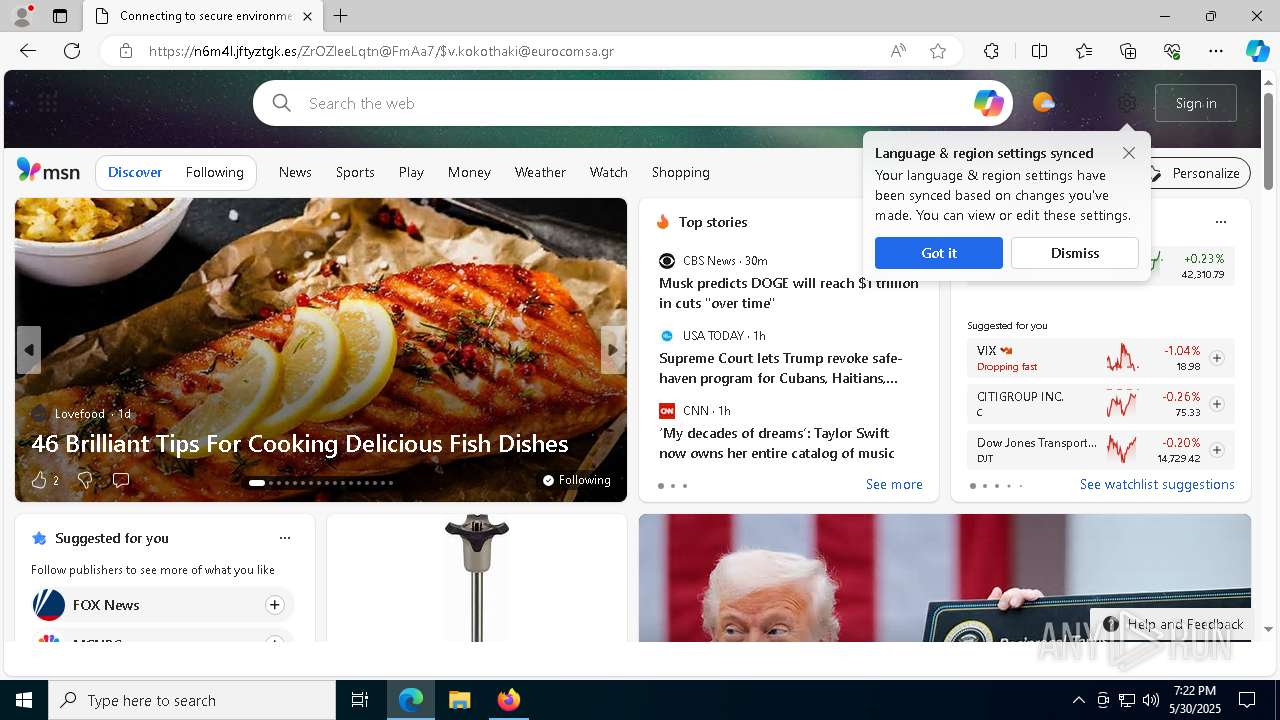Click the Got it button
Image resolution: width=1280 pixels, height=720 pixels.
click(x=939, y=253)
